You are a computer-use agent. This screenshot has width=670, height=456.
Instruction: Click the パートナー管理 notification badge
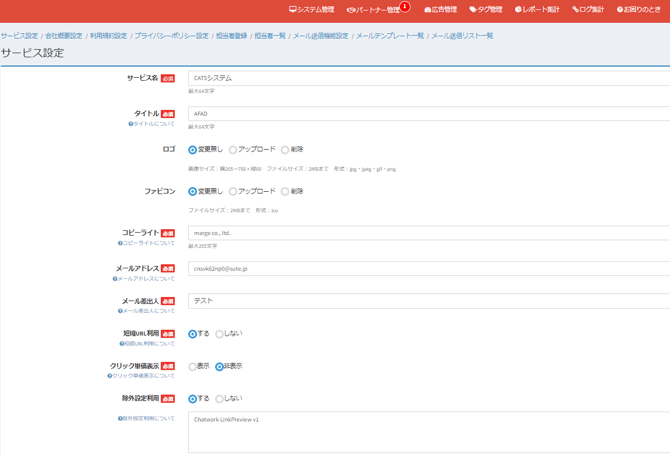405,7
